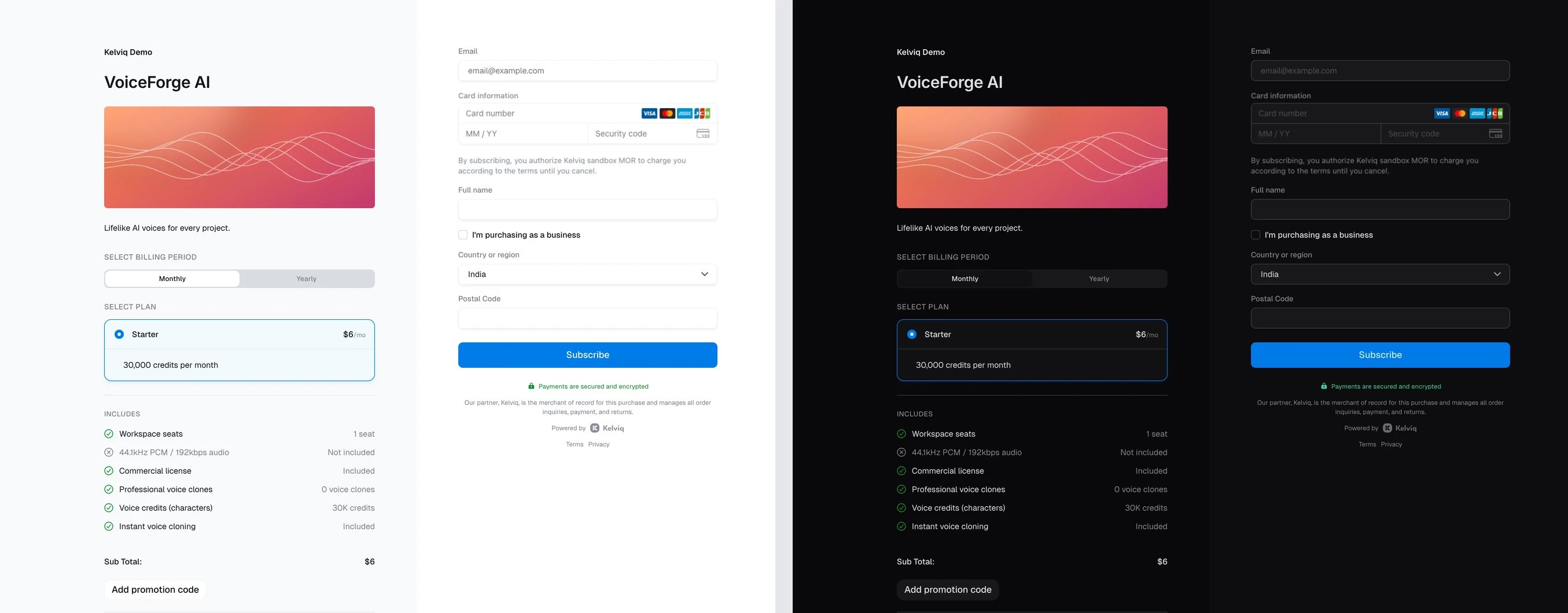Open the Terms link in the light theme footer
Image resolution: width=1568 pixels, height=613 pixels.
coord(575,445)
